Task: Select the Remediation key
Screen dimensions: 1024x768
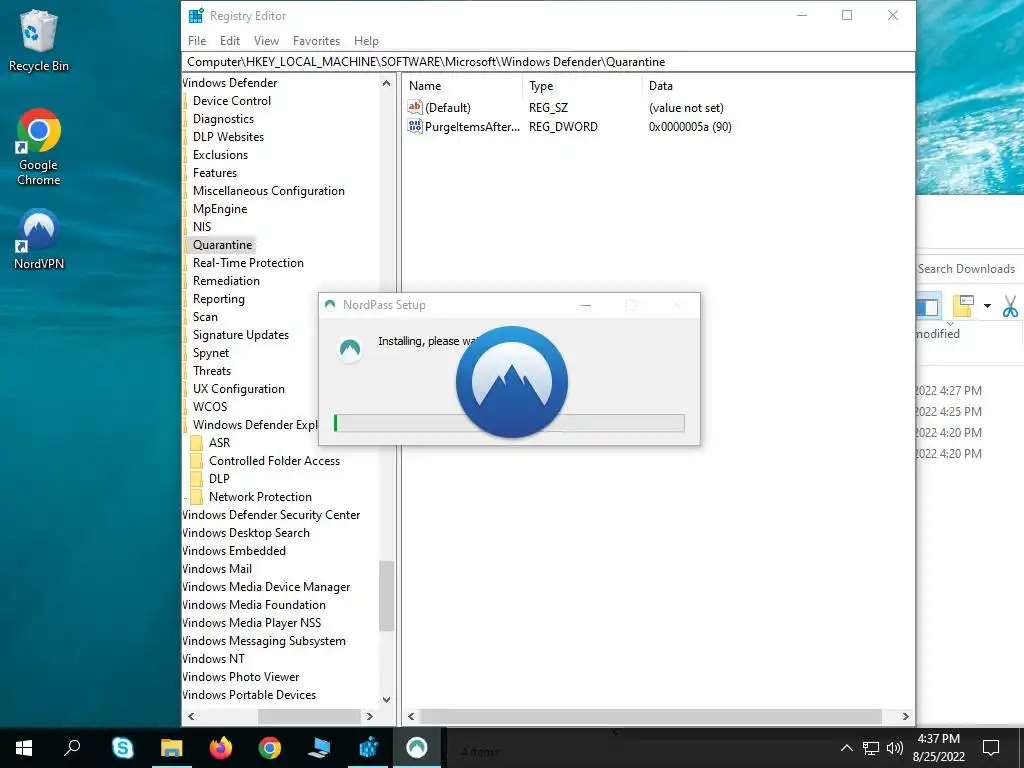Action: (x=226, y=281)
